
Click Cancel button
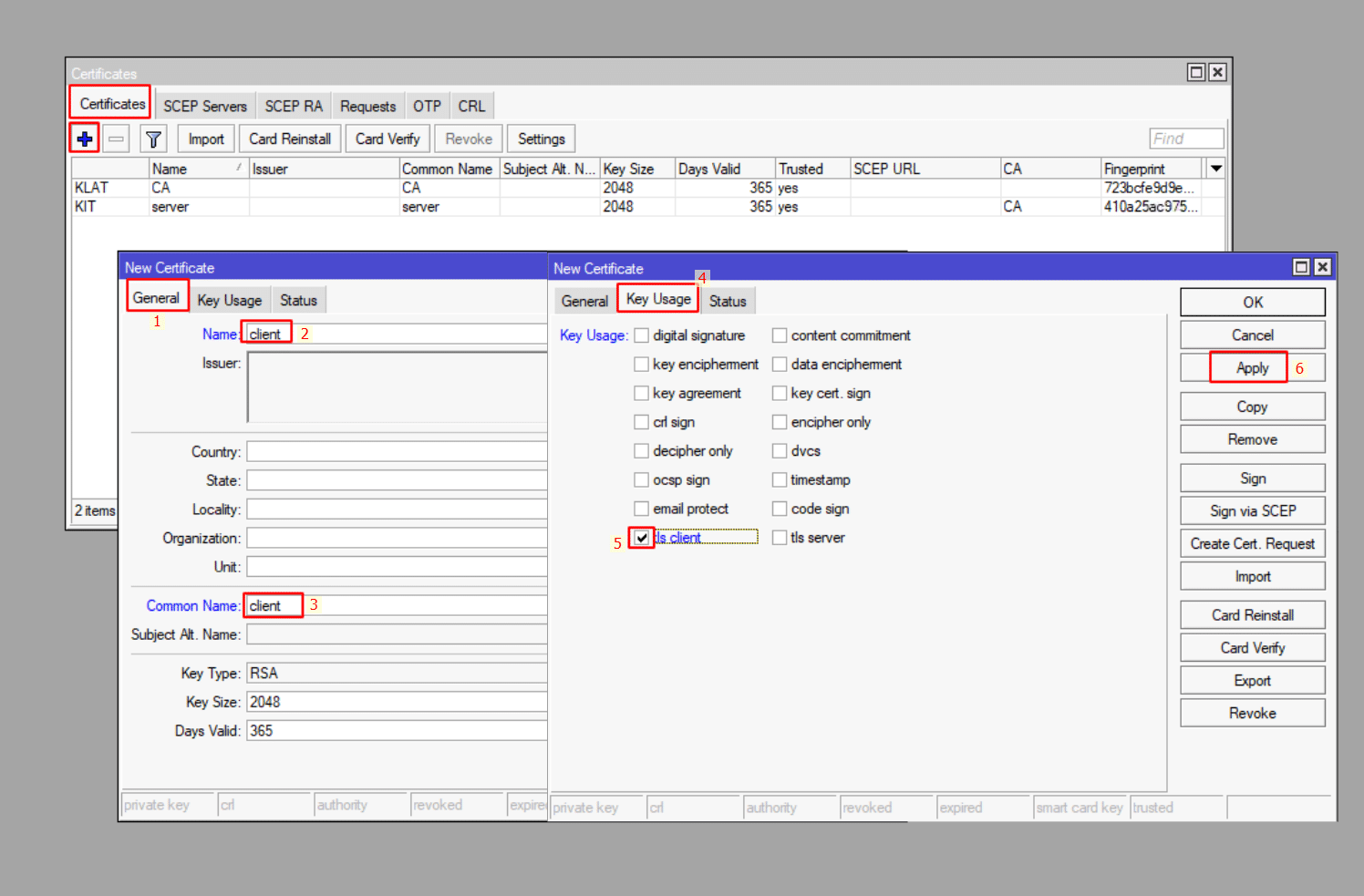tap(1253, 335)
